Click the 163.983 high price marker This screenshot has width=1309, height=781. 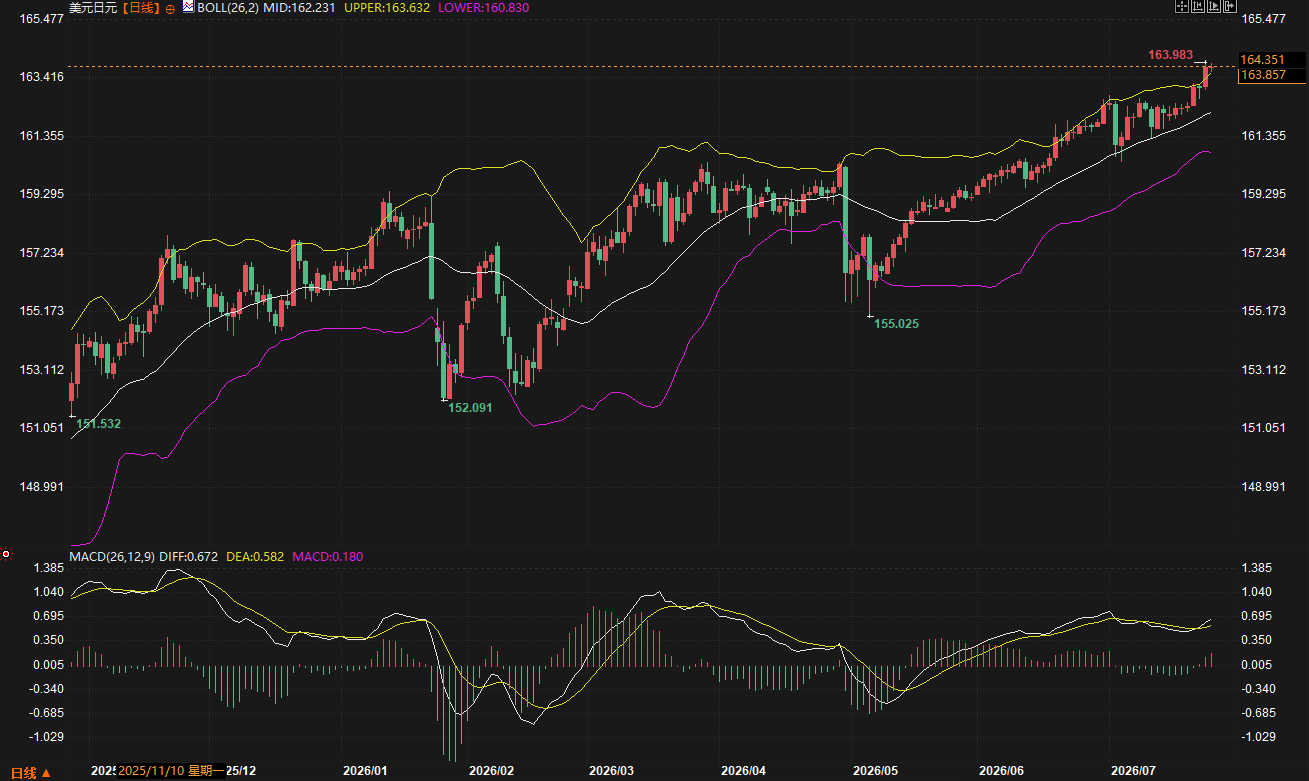pyautogui.click(x=1170, y=54)
